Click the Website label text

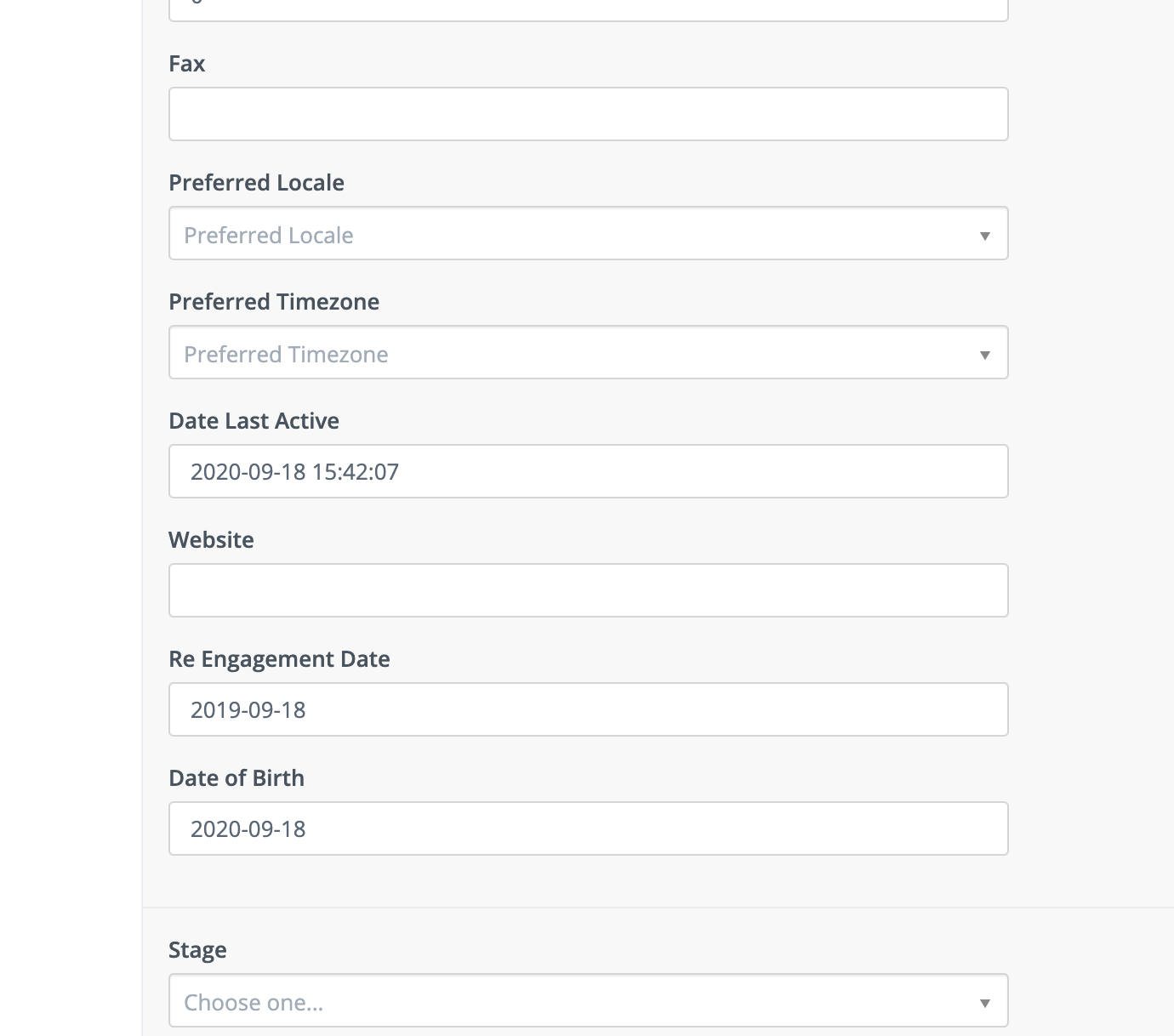tap(211, 539)
